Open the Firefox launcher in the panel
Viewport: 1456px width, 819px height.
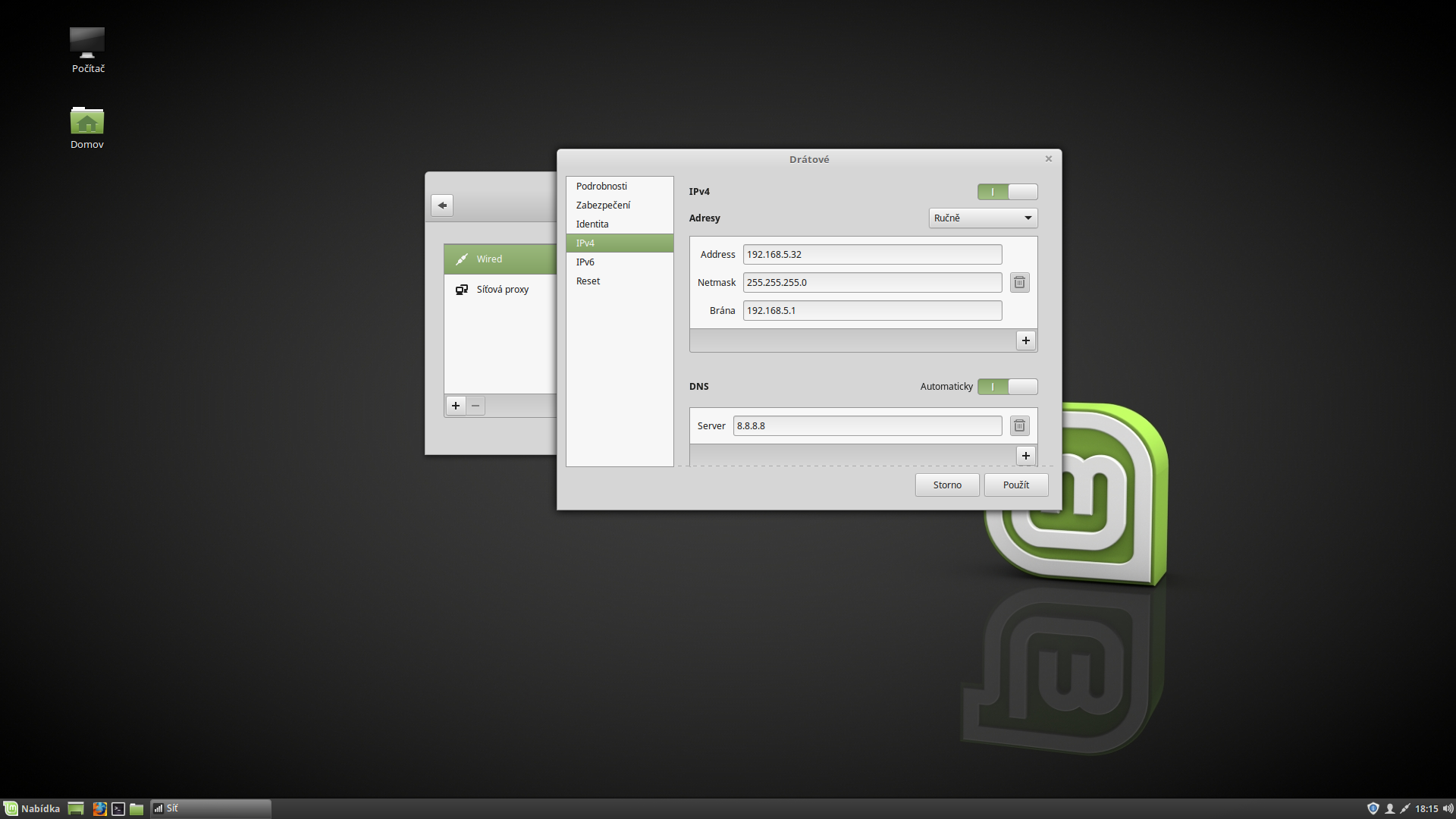[99, 808]
